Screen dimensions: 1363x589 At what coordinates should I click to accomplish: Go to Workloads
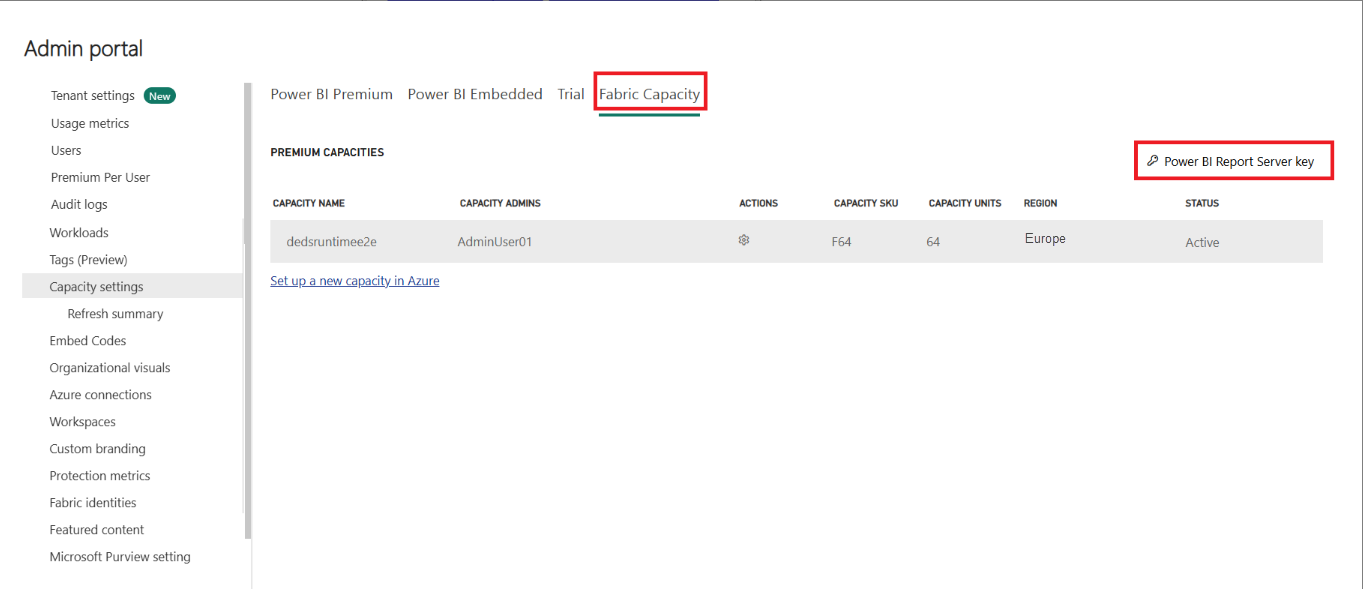79,232
